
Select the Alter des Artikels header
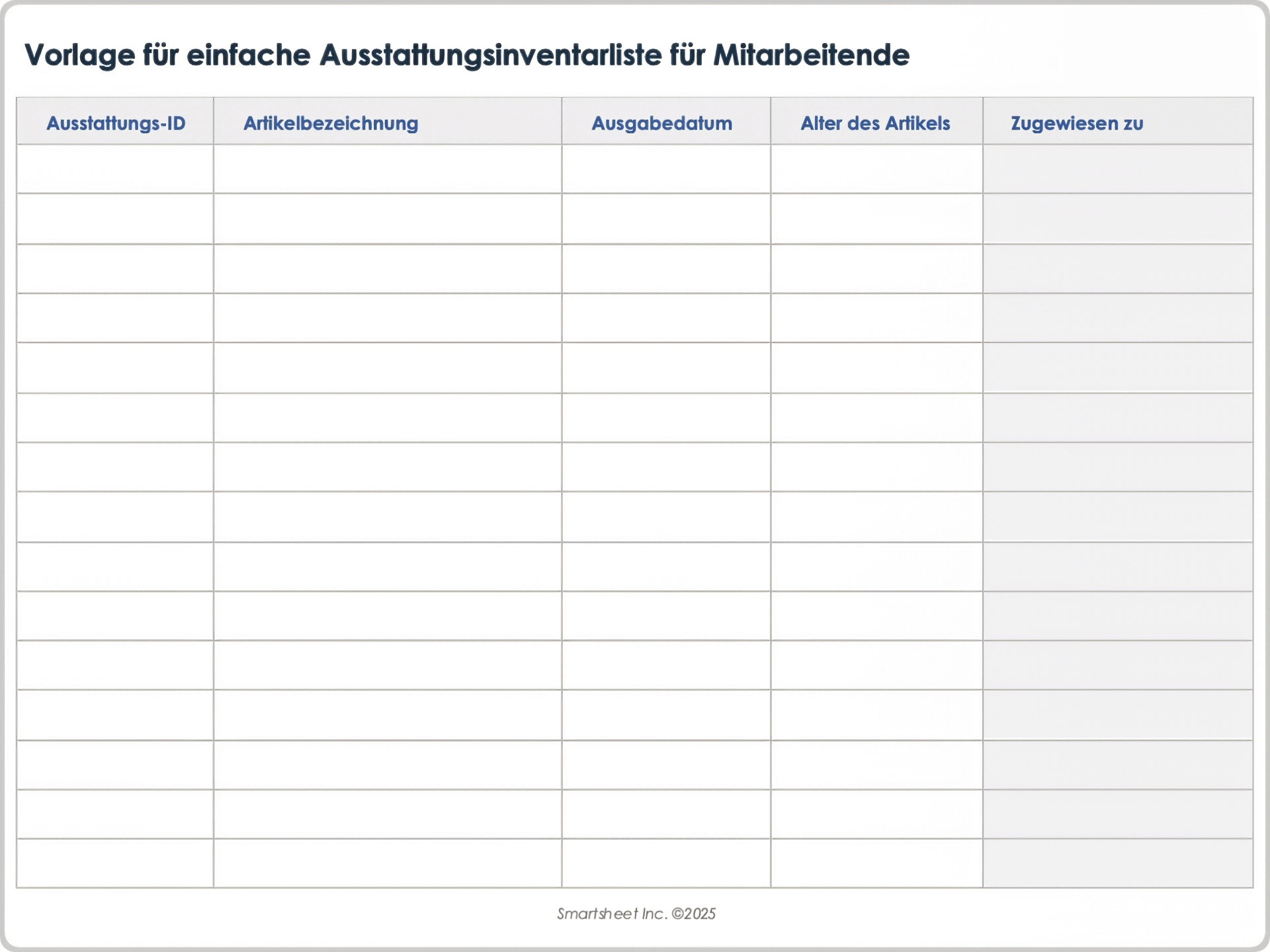(875, 123)
